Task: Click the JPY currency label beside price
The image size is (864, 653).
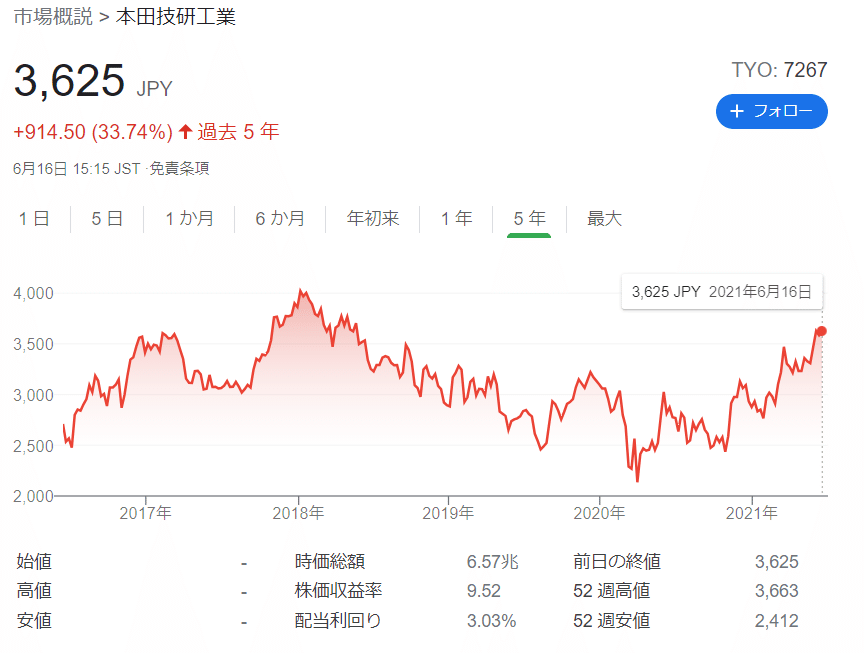Action: (154, 89)
